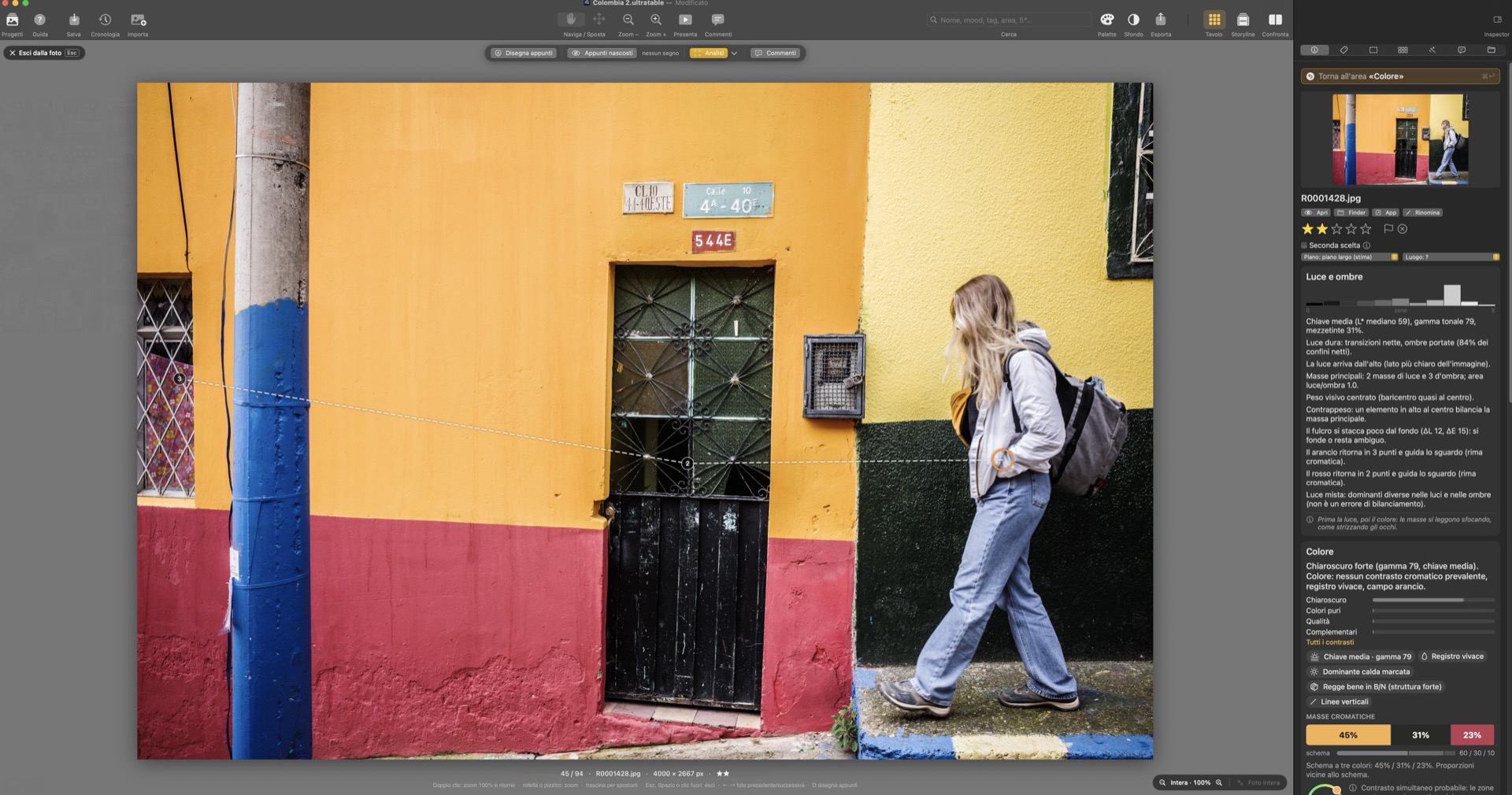Open the Guida help icon

point(40,20)
